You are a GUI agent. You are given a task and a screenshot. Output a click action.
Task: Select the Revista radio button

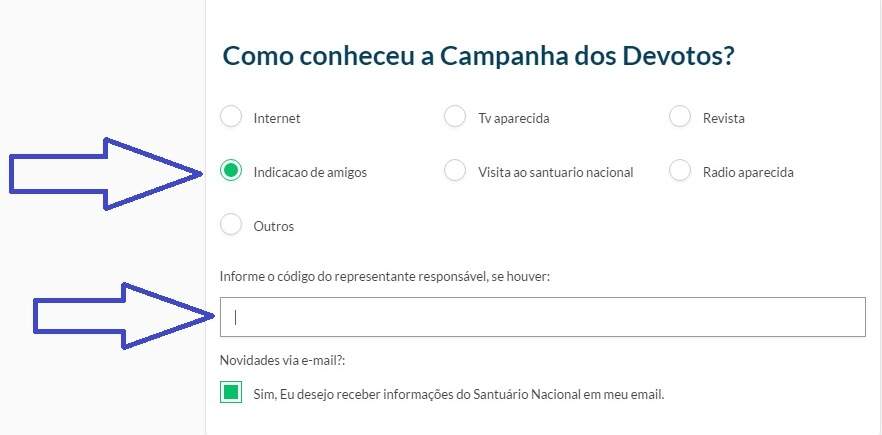click(x=680, y=117)
